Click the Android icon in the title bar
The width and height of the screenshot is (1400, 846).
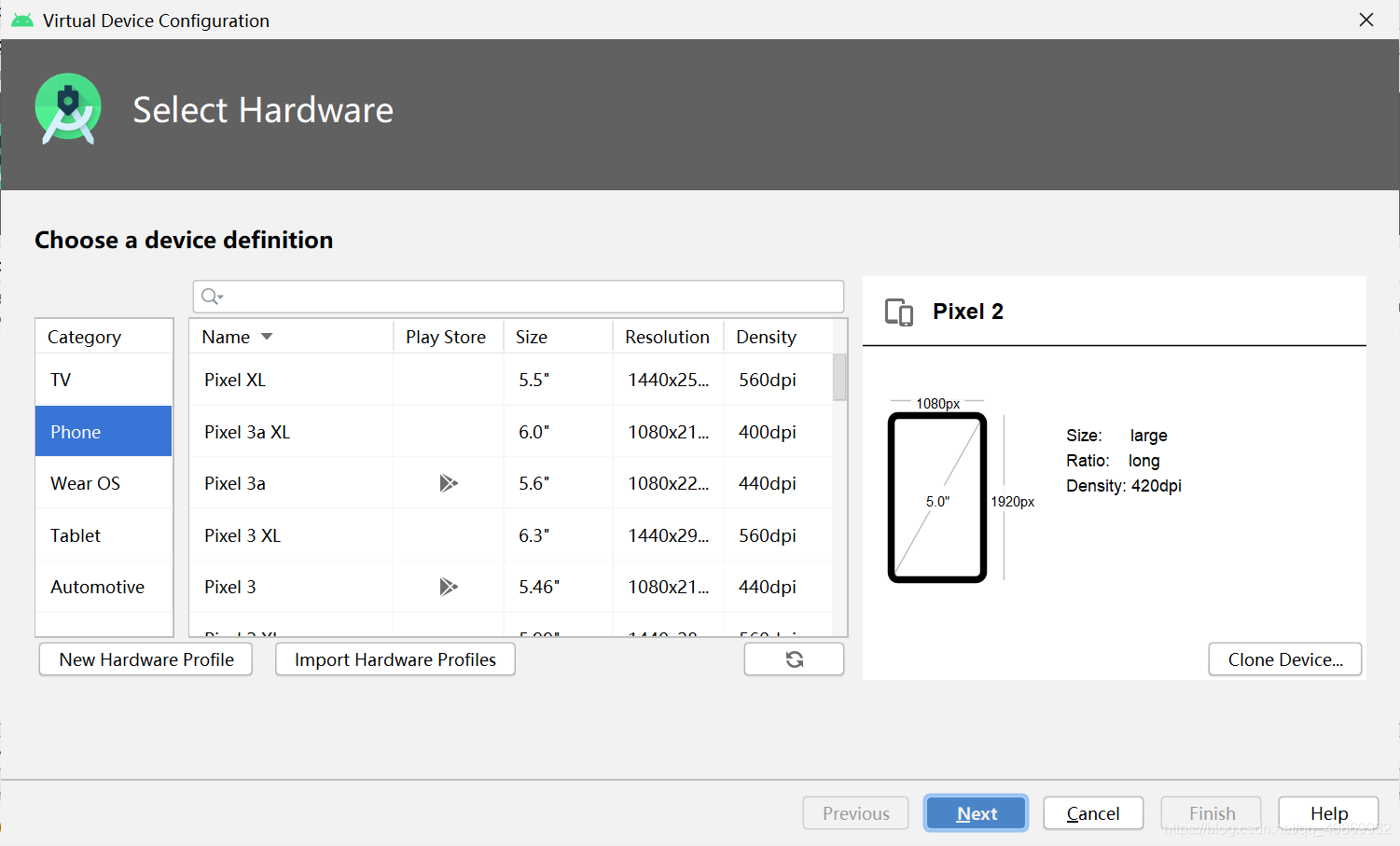22,21
